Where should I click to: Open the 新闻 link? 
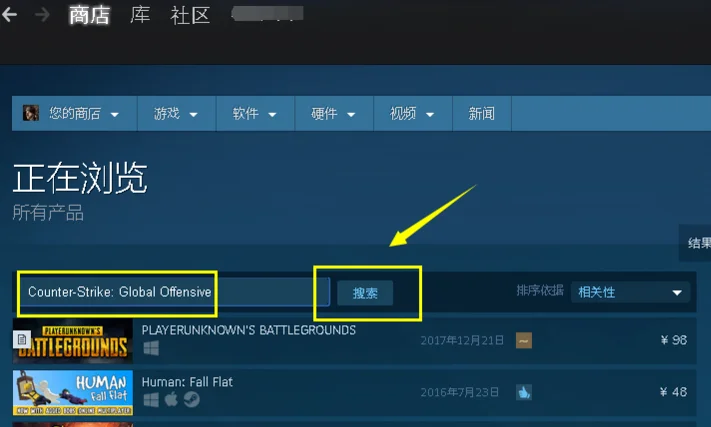coord(482,113)
